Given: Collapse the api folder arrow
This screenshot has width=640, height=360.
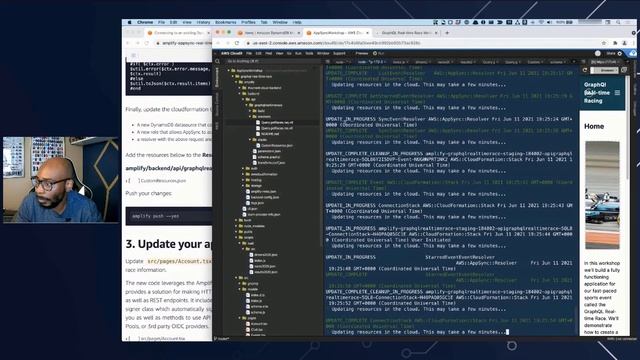Looking at the screenshot, I should coord(243,99).
